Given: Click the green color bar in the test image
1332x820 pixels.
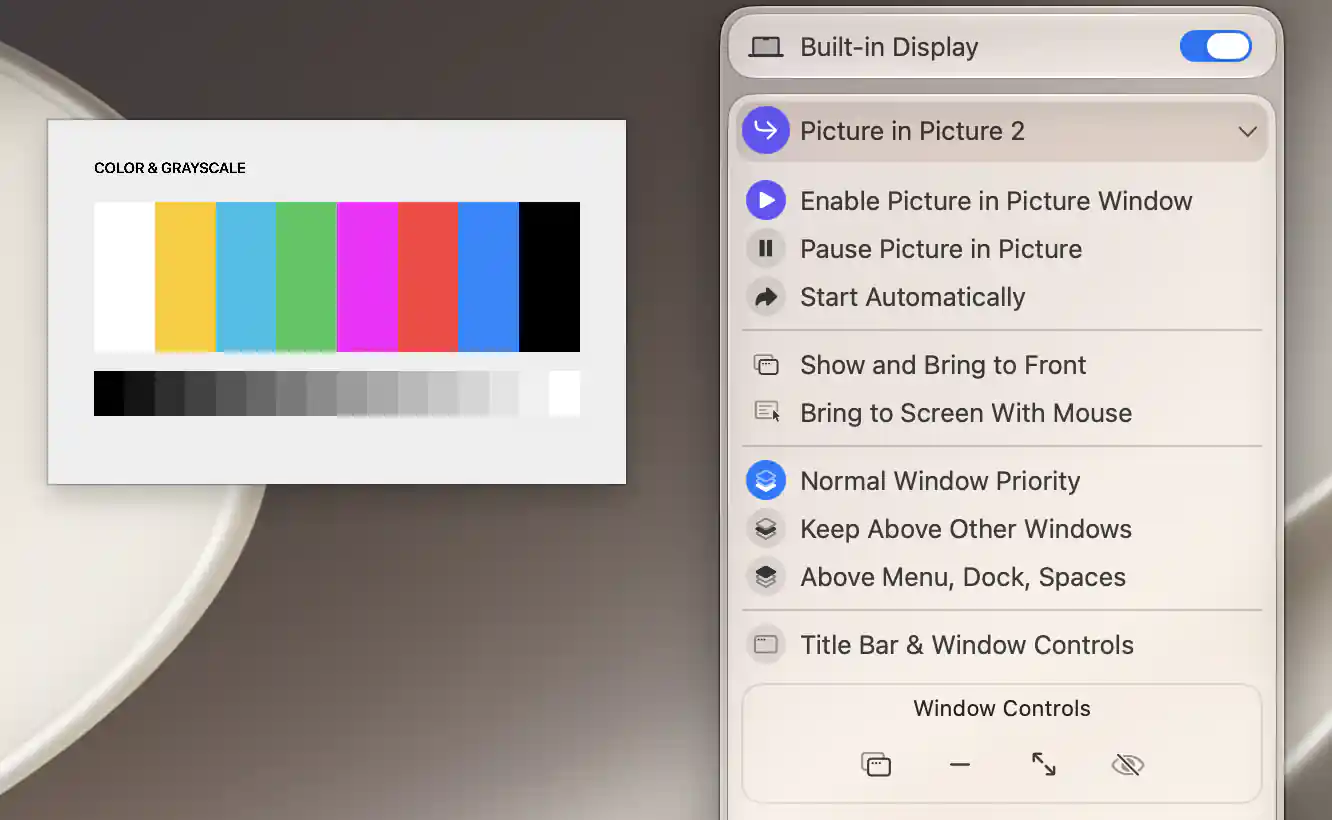Looking at the screenshot, I should (x=306, y=277).
